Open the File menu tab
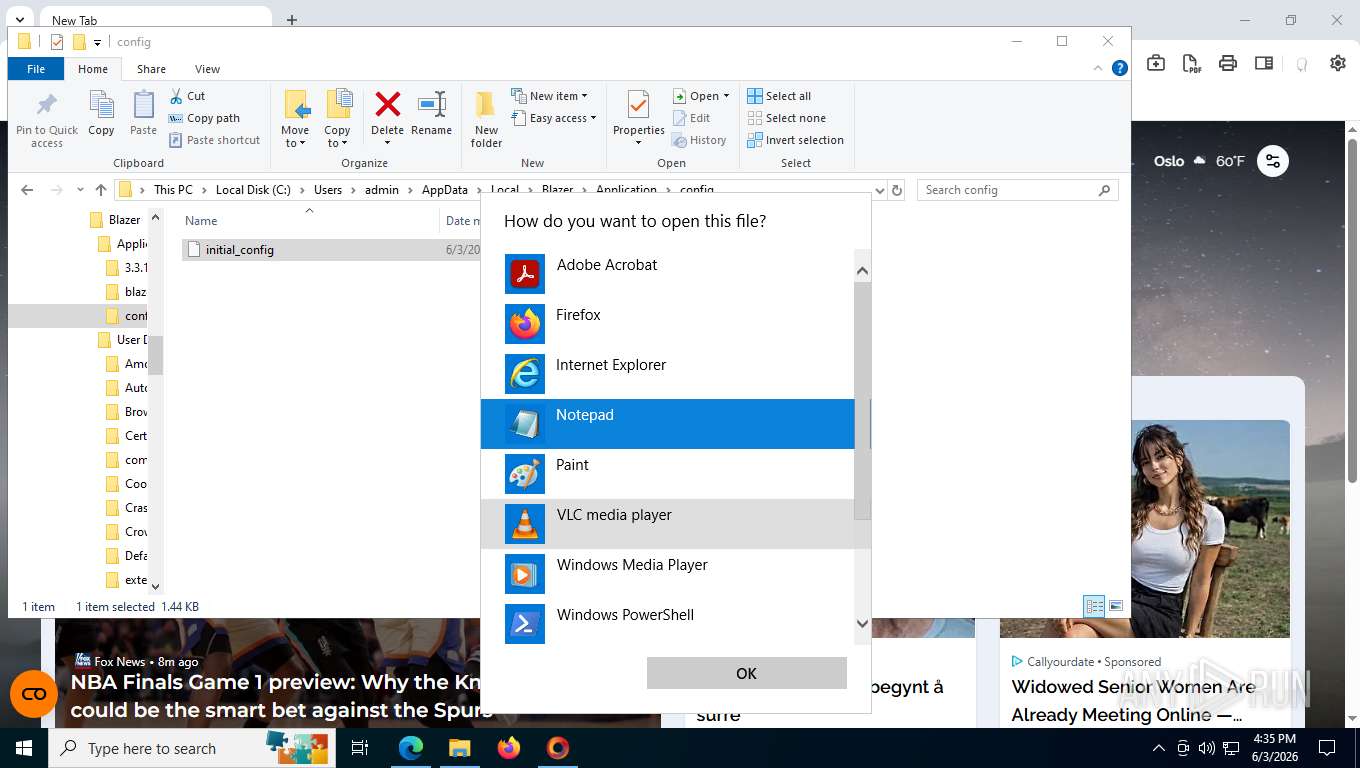This screenshot has width=1360, height=768. 36,69
